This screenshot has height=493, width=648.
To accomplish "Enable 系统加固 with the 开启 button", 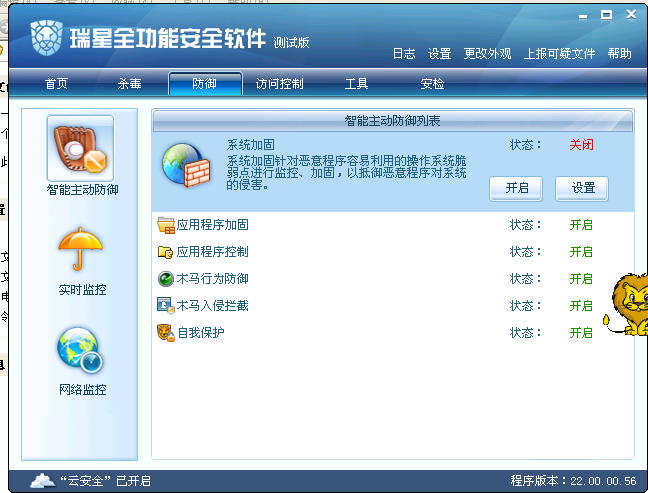I will point(516,188).
